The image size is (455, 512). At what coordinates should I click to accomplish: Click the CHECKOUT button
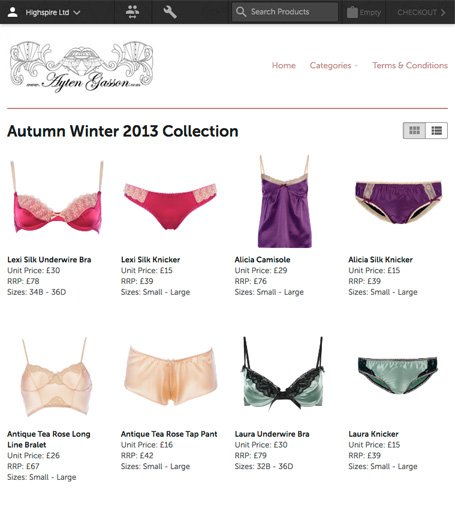coord(421,12)
